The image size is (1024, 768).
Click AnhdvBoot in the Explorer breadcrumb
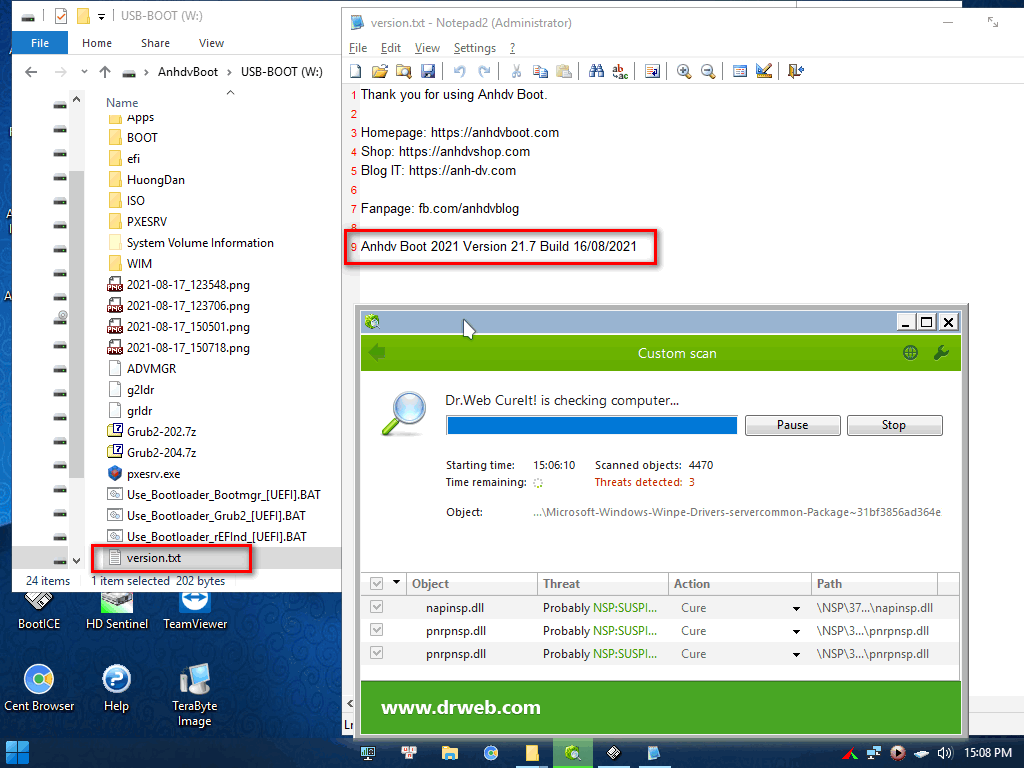(188, 72)
